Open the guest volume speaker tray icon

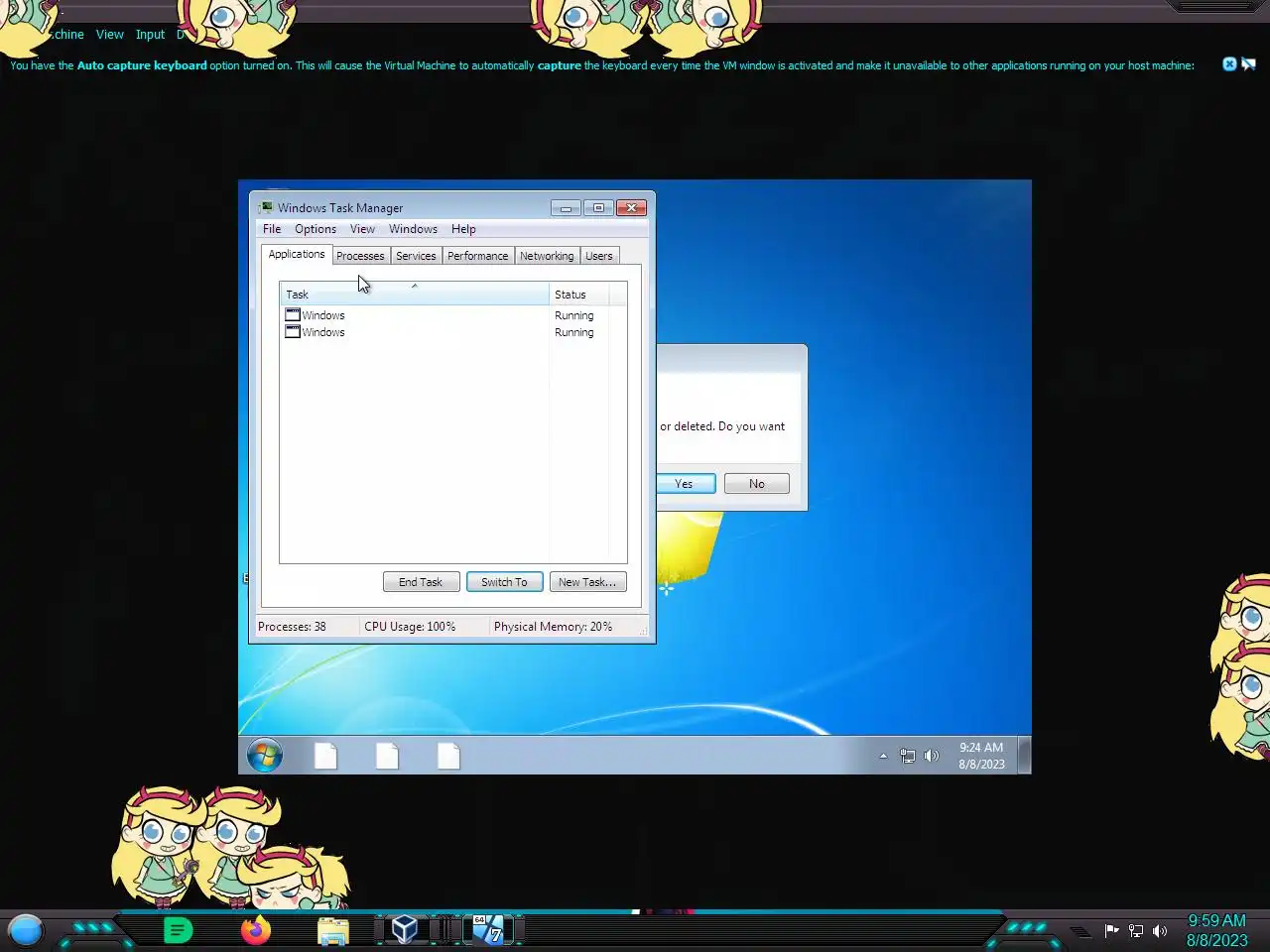click(x=931, y=756)
